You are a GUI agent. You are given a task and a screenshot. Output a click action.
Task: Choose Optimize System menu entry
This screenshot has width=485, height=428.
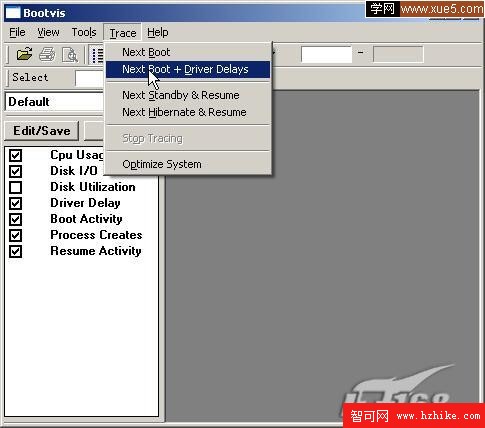188,164
